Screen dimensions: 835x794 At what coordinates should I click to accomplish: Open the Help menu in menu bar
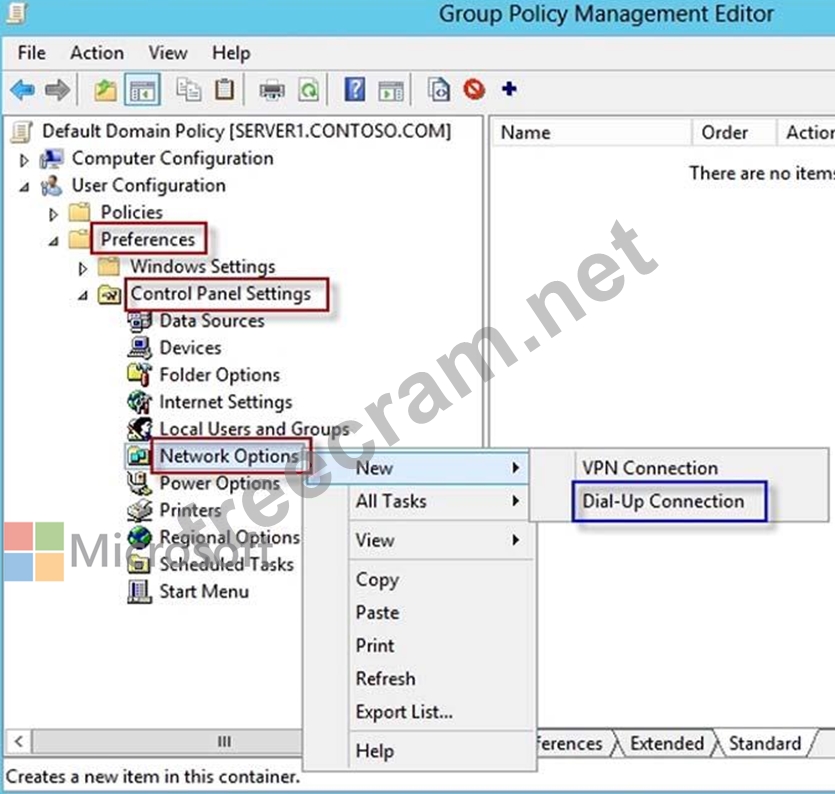231,53
